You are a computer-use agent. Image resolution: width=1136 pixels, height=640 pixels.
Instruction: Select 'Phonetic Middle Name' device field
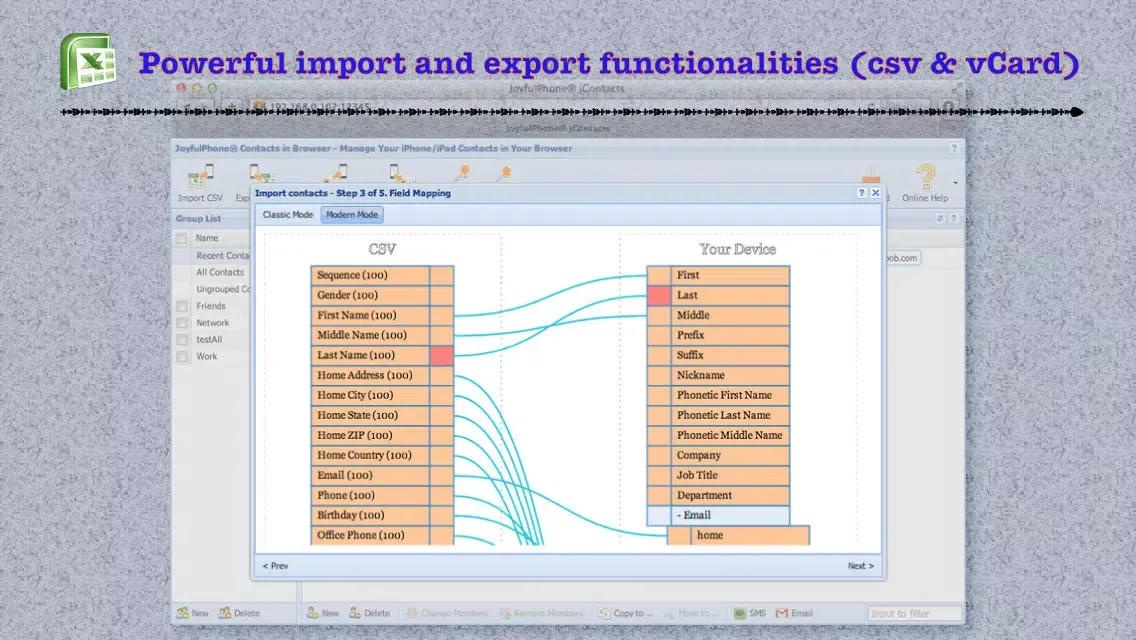tap(730, 435)
